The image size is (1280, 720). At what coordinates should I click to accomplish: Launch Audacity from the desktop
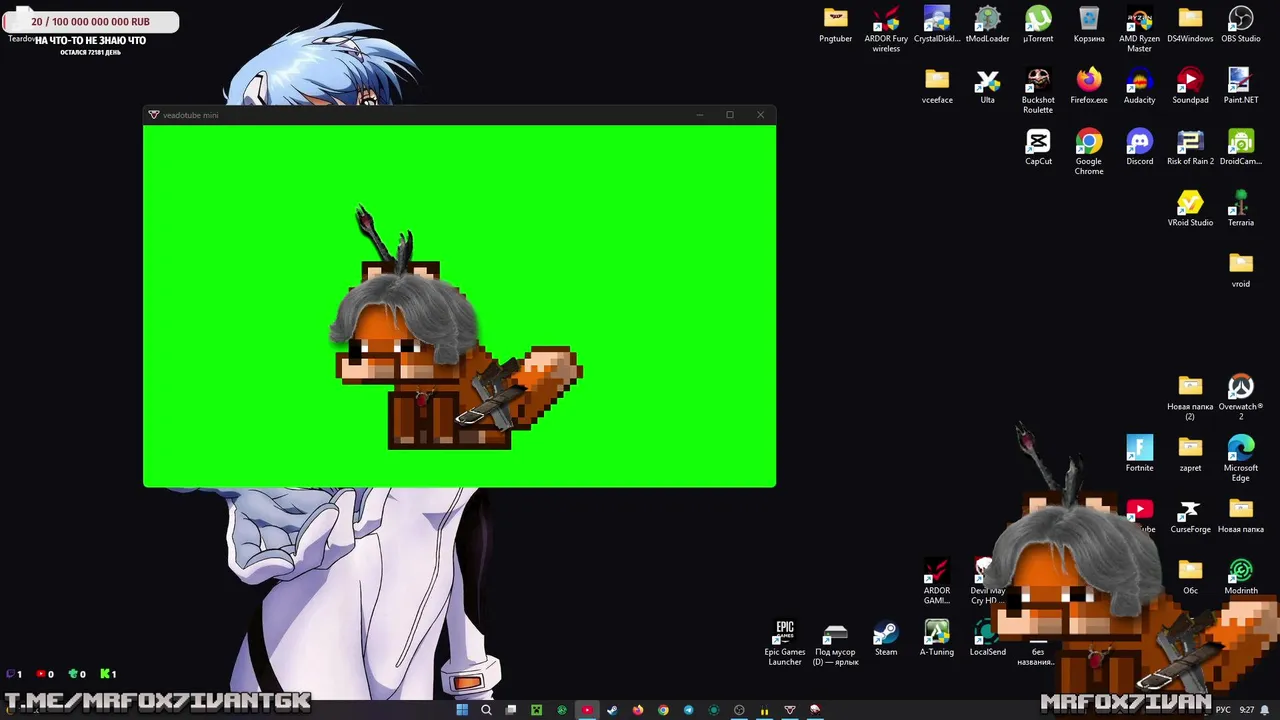point(1139,86)
